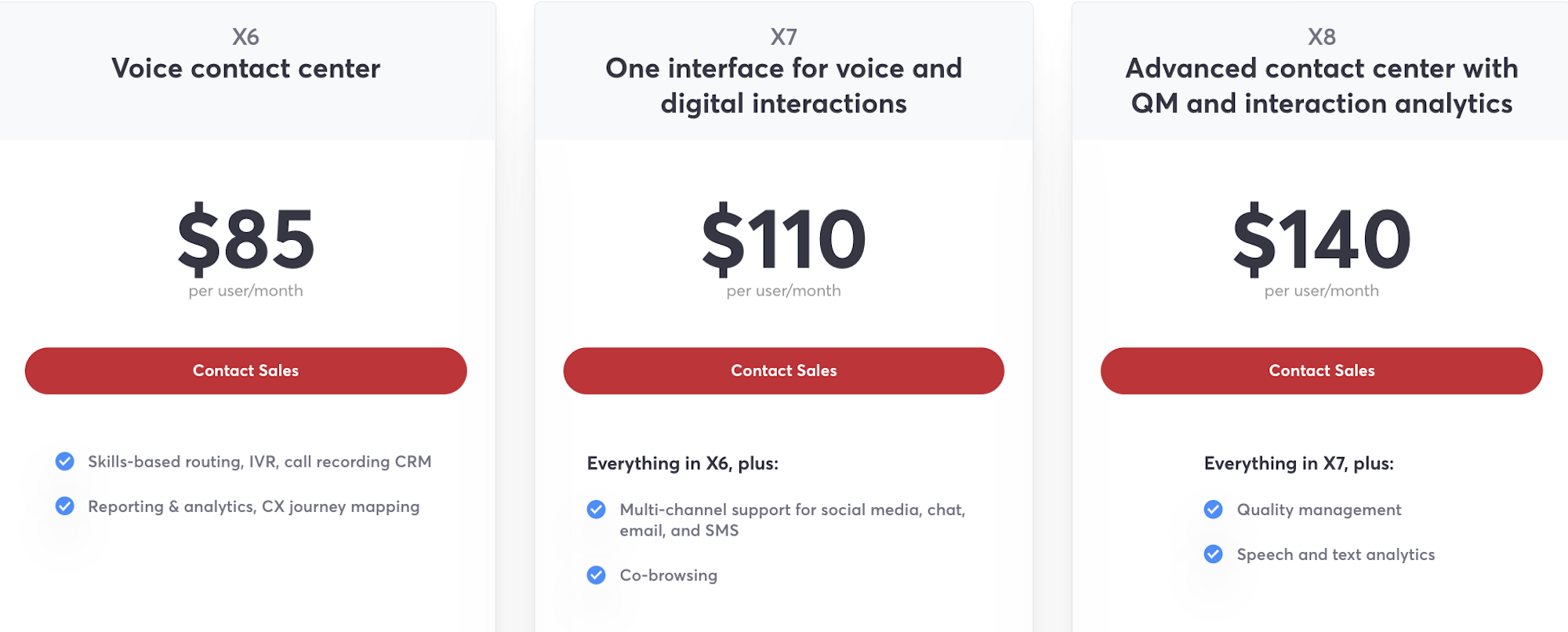Click checkmark icon beside Quality management
Screen dimensions: 1568x632
click(x=1213, y=510)
